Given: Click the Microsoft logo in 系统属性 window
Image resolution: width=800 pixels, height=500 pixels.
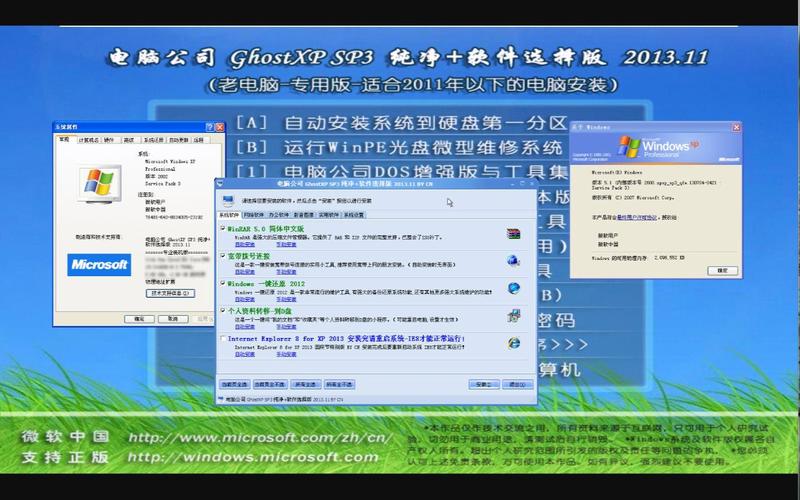Looking at the screenshot, I should (x=99, y=265).
